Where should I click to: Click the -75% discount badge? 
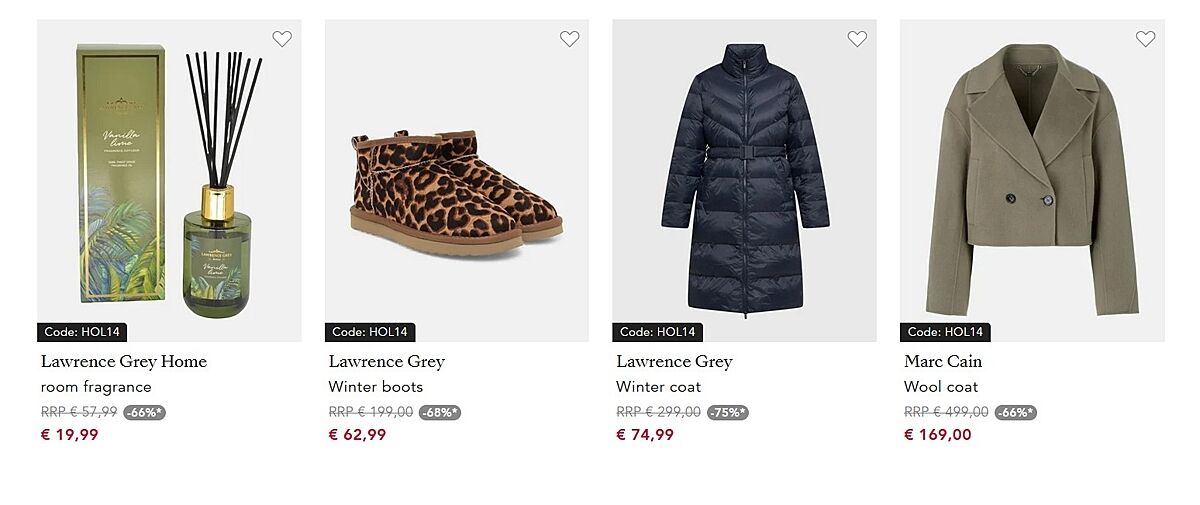pyautogui.click(x=728, y=412)
